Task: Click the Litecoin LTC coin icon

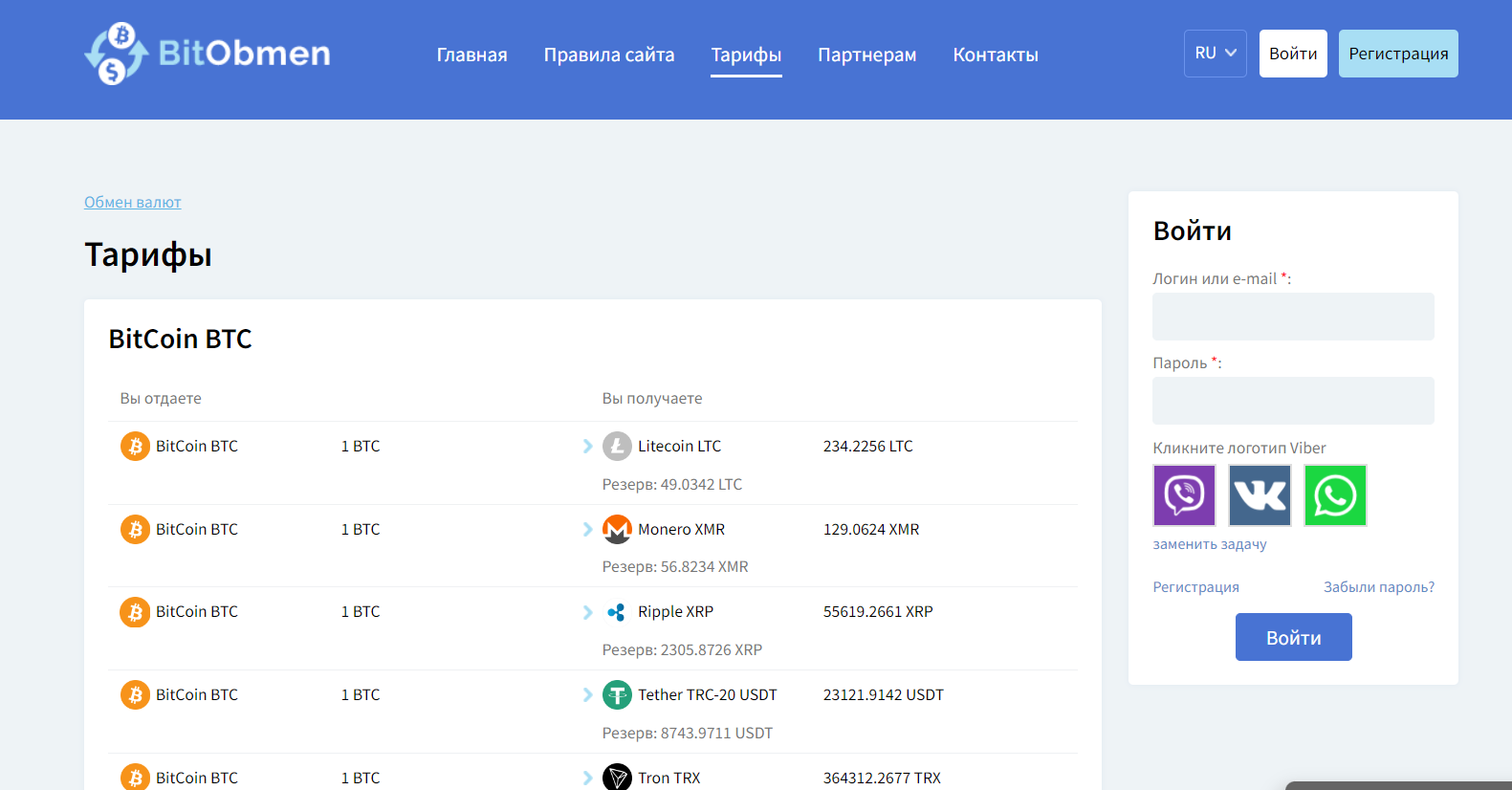Action: 617,447
